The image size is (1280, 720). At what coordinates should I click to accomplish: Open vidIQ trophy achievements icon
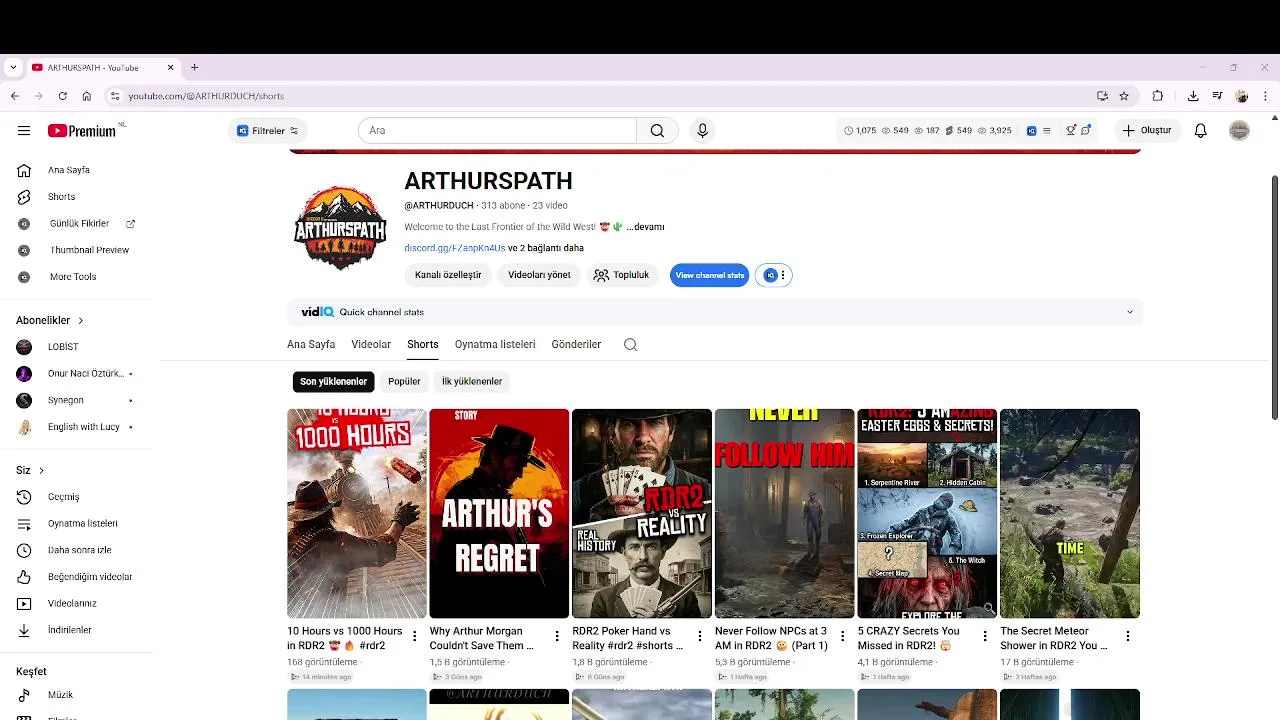[1071, 131]
